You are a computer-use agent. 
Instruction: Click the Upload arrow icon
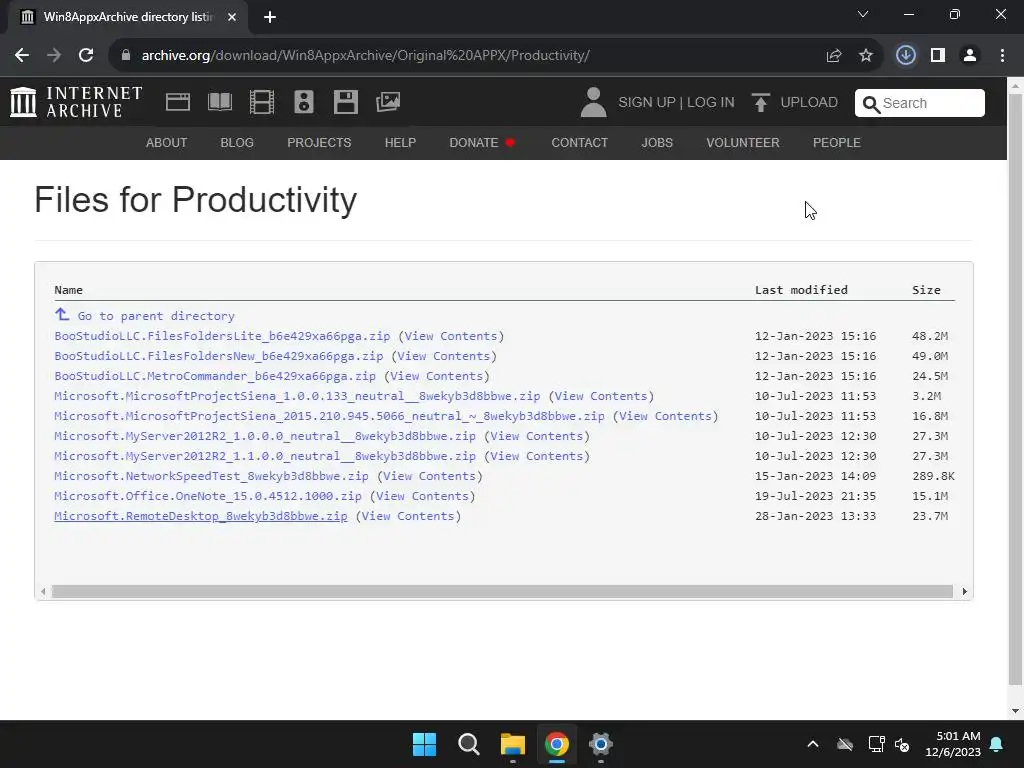point(760,103)
